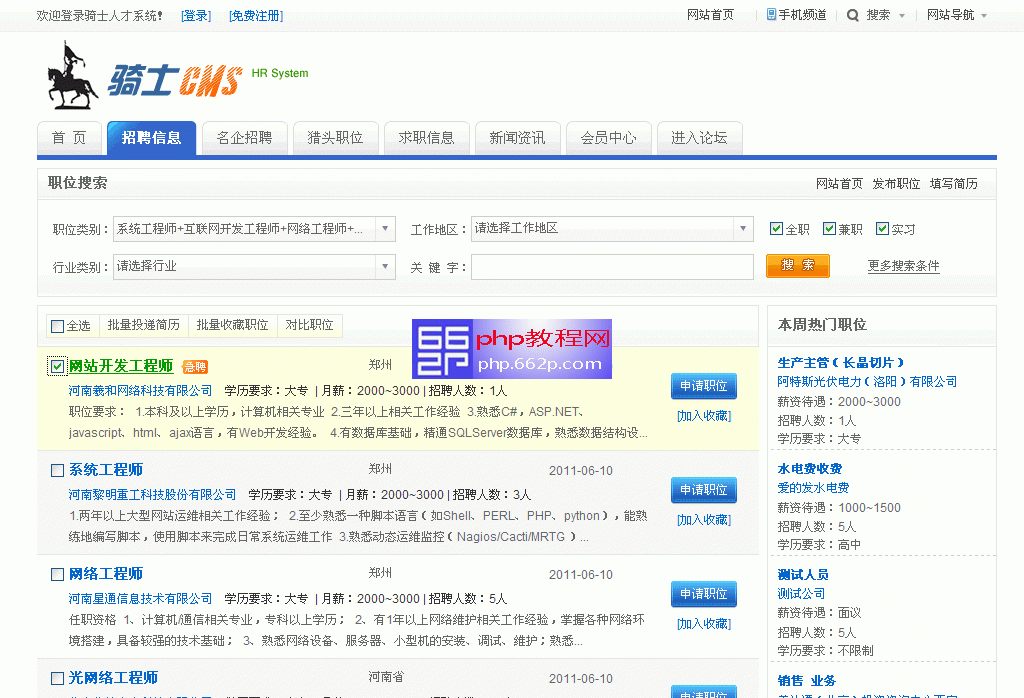The image size is (1024, 698).
Task: Open hot job 测试人员
Action: pos(803,575)
